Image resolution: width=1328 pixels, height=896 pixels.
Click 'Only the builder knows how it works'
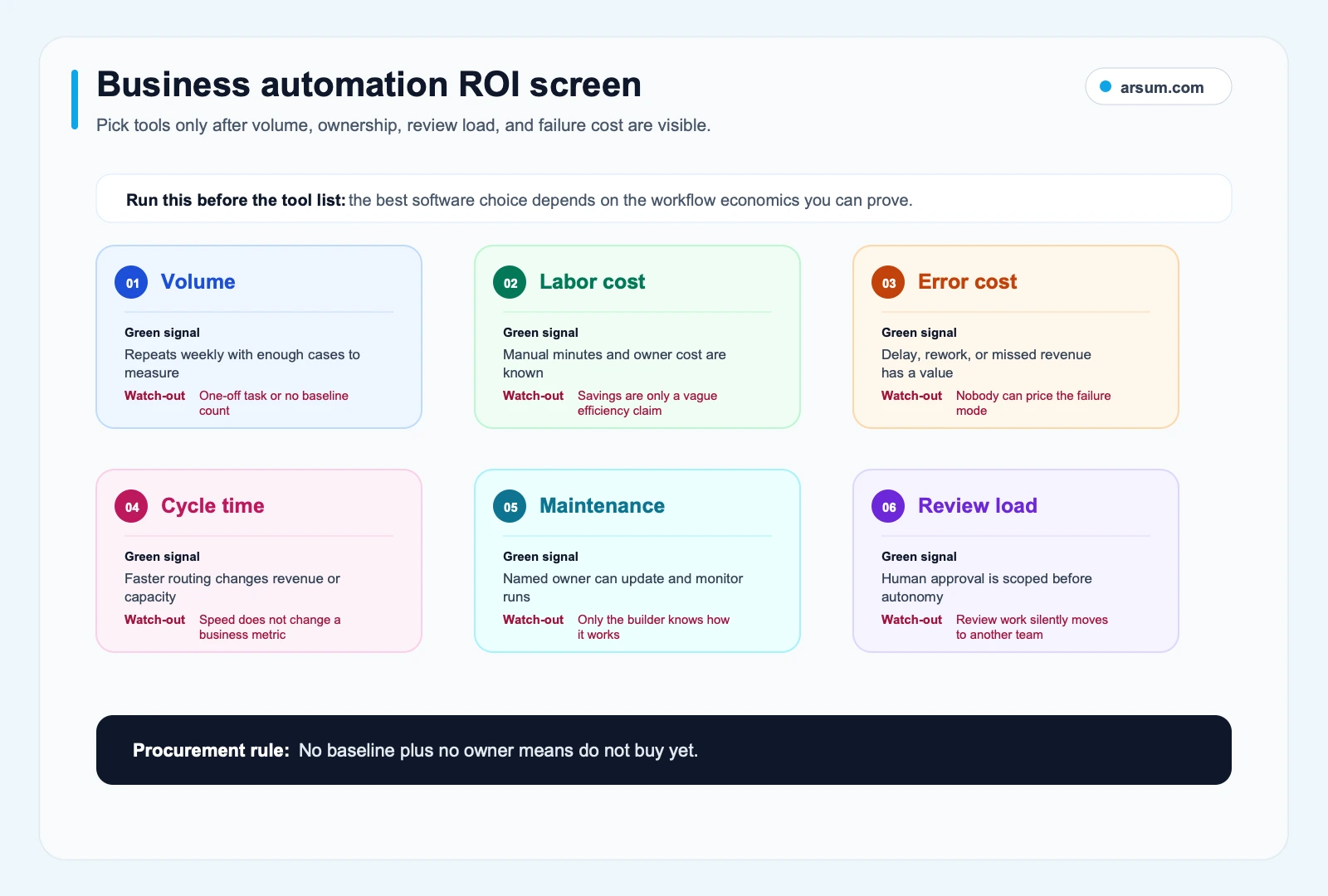653,627
